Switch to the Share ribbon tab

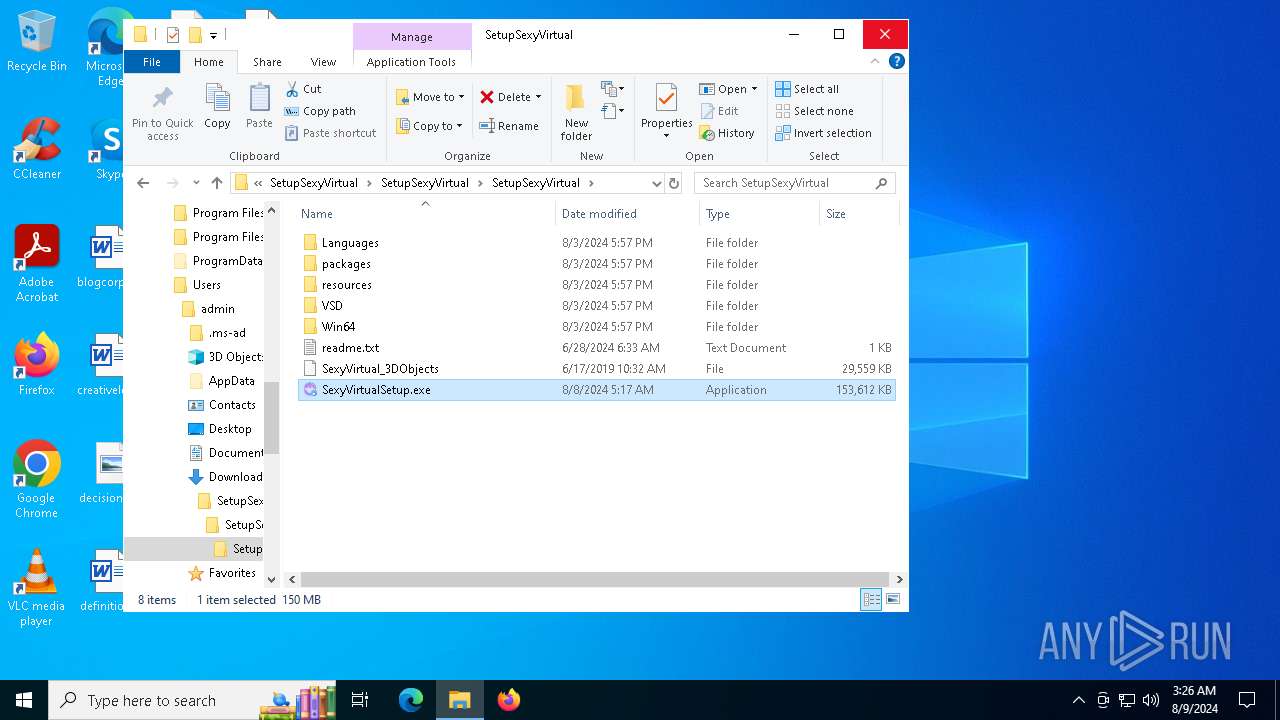[x=267, y=62]
